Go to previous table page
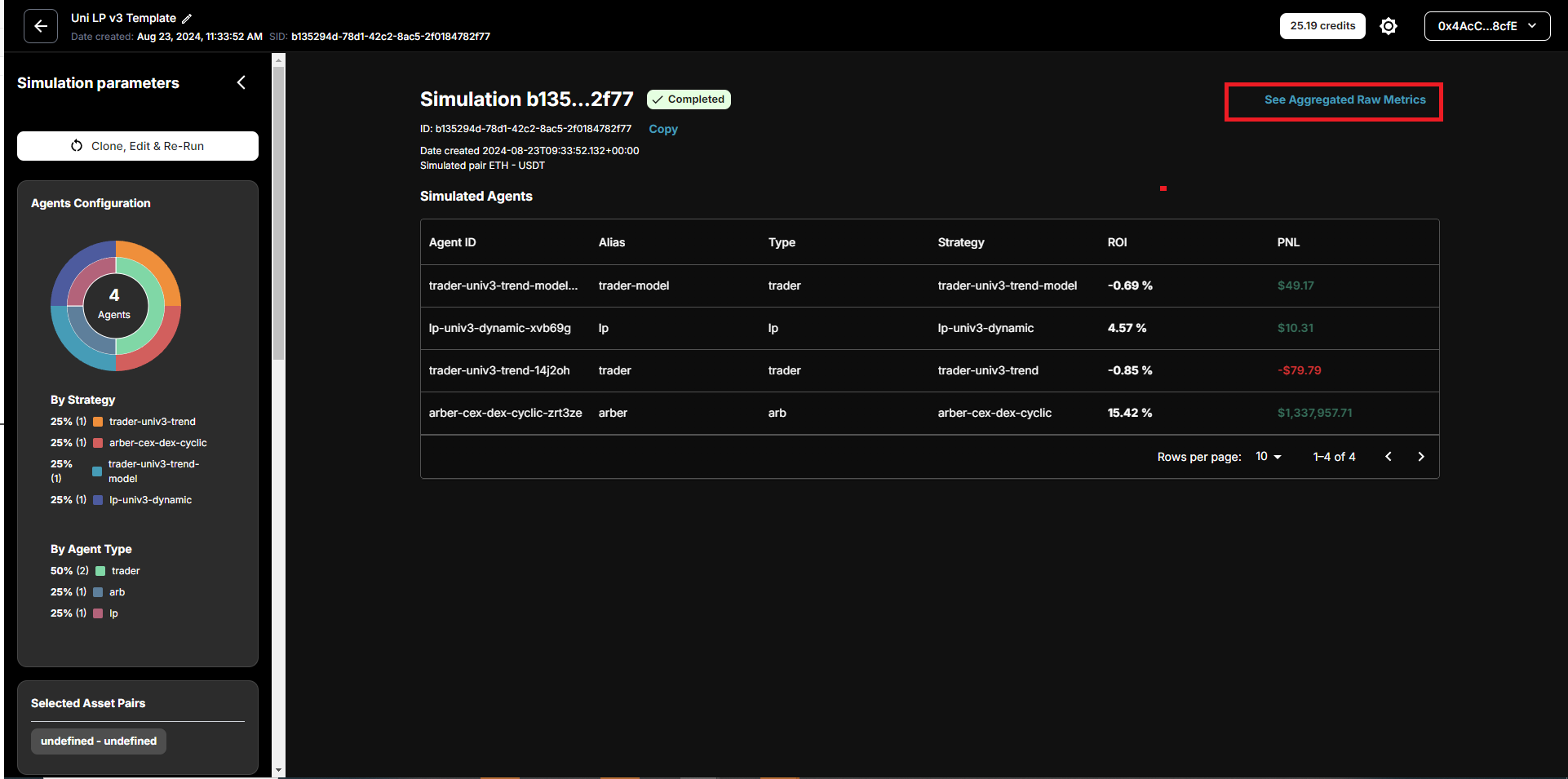 [1389, 457]
